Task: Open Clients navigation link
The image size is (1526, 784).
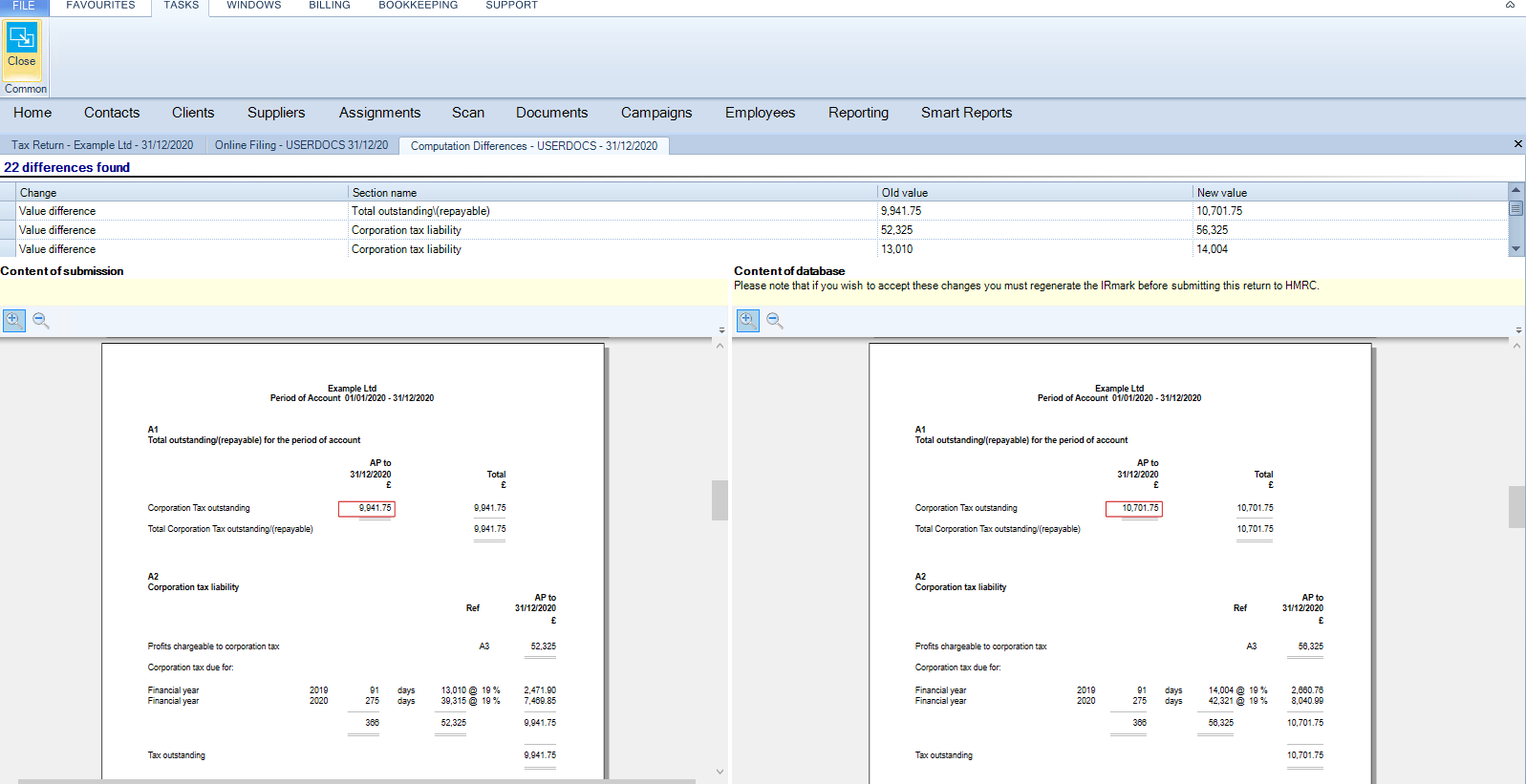Action: (193, 113)
